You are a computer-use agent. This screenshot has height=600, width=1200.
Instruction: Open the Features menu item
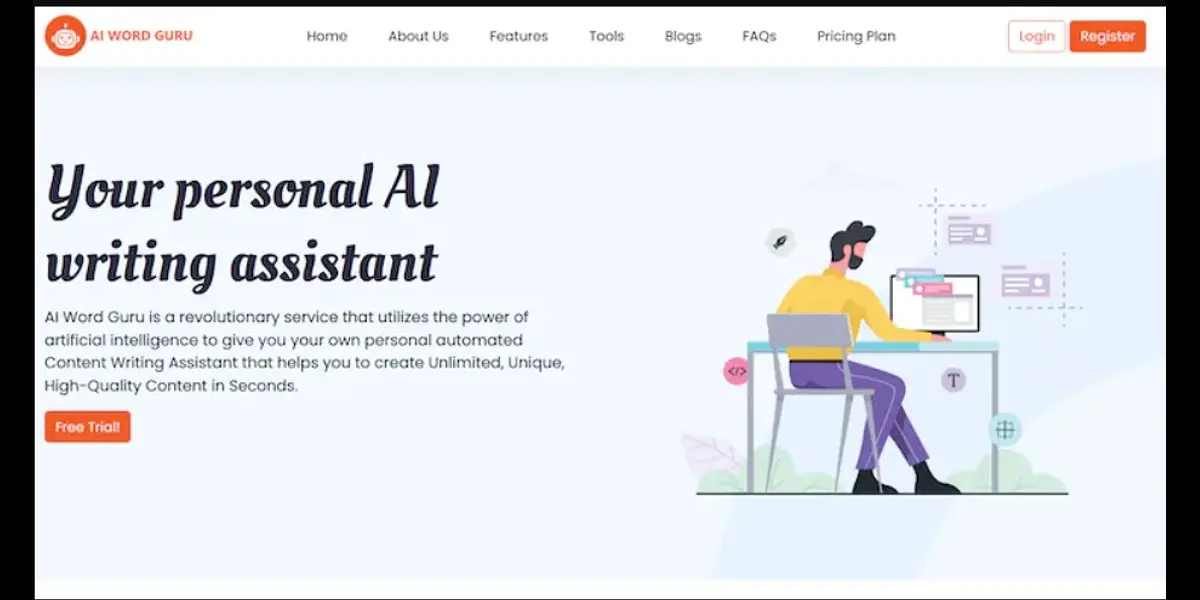pos(518,36)
